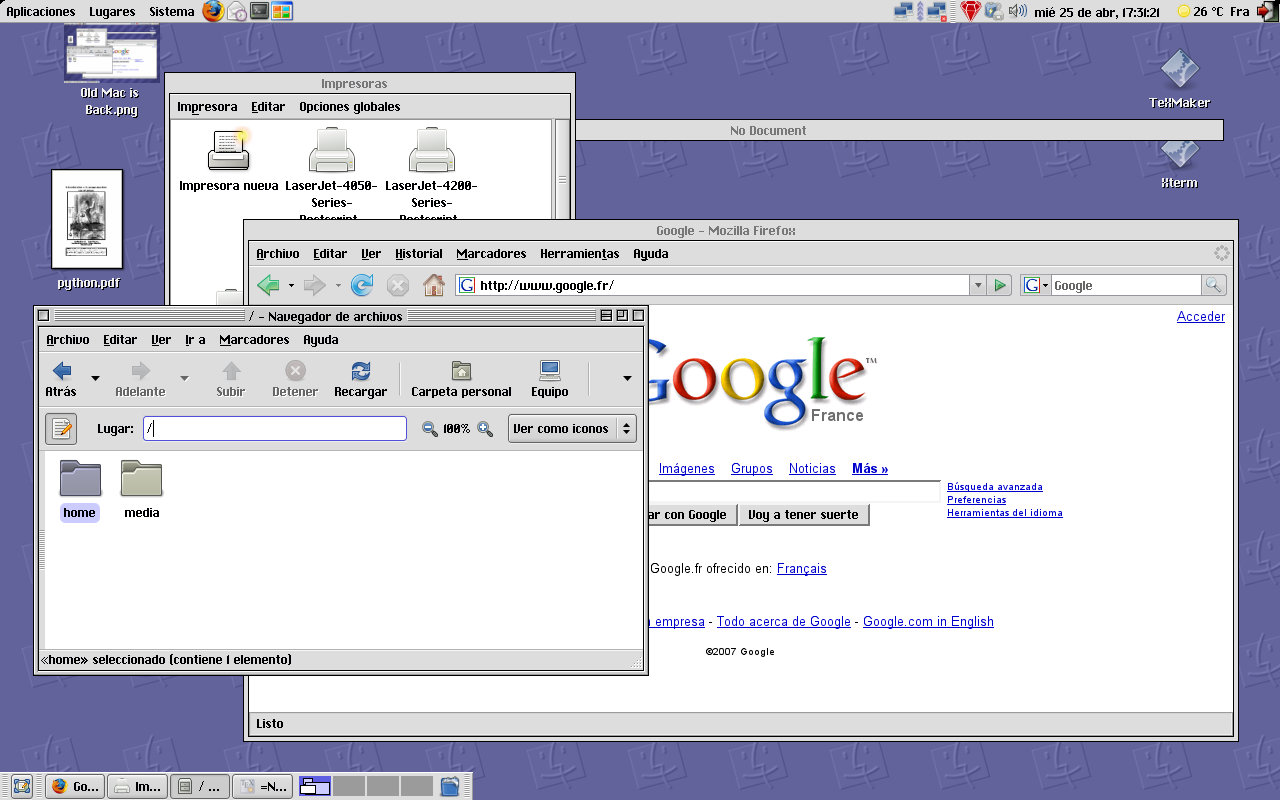Click the Lugar location input field
Image resolution: width=1280 pixels, height=800 pixels.
coord(275,429)
